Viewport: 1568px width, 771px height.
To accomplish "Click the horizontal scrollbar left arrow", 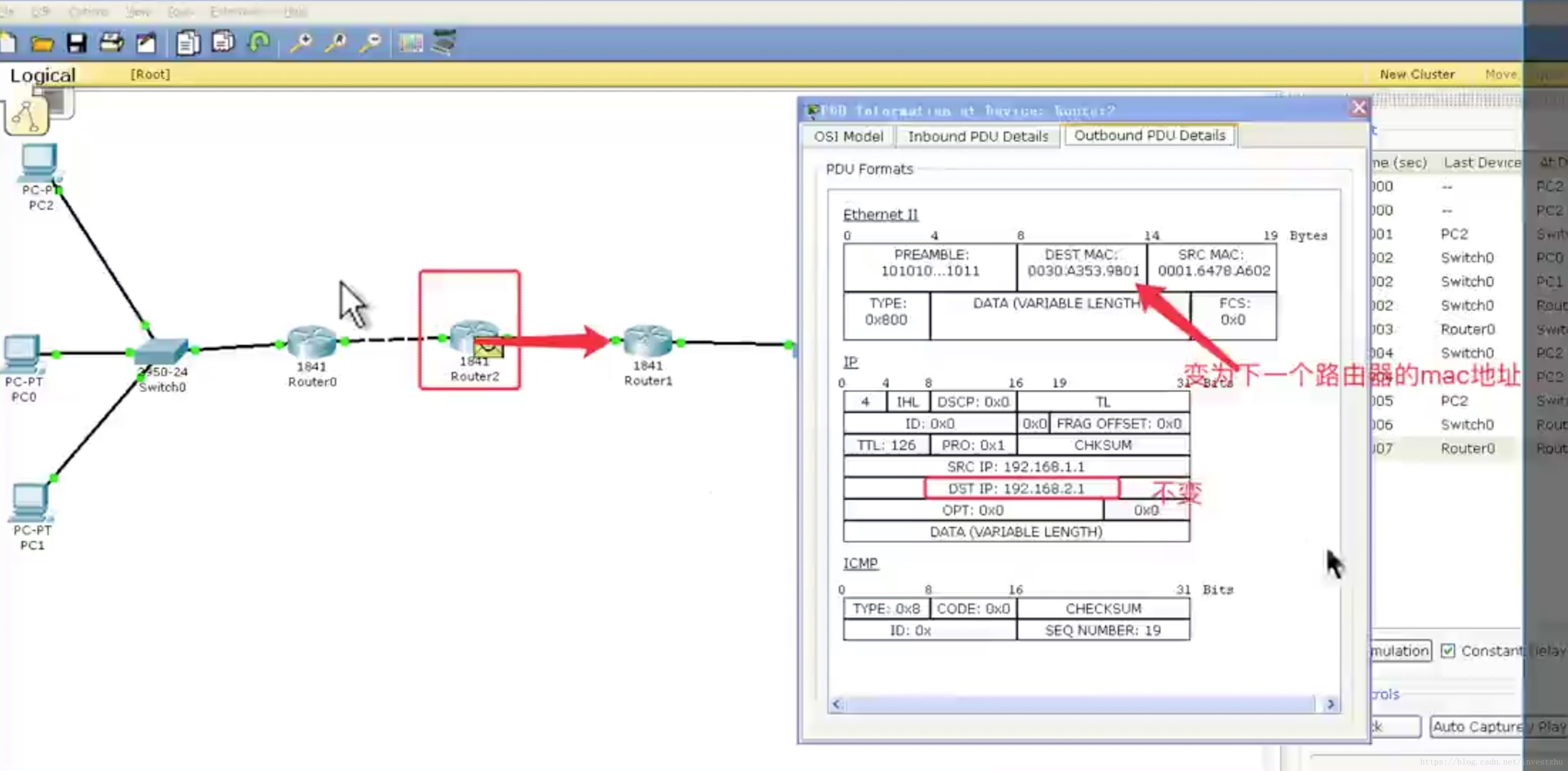I will click(x=837, y=704).
